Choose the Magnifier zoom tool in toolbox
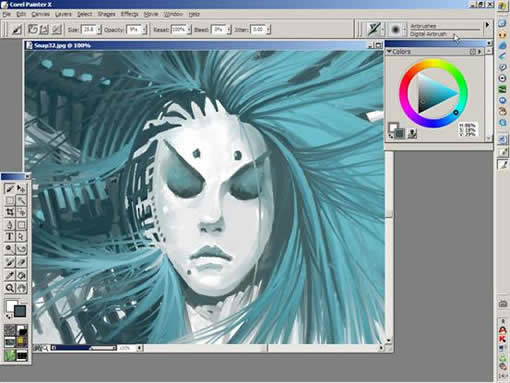Image resolution: width=510 pixels, height=383 pixels. click(x=9, y=288)
